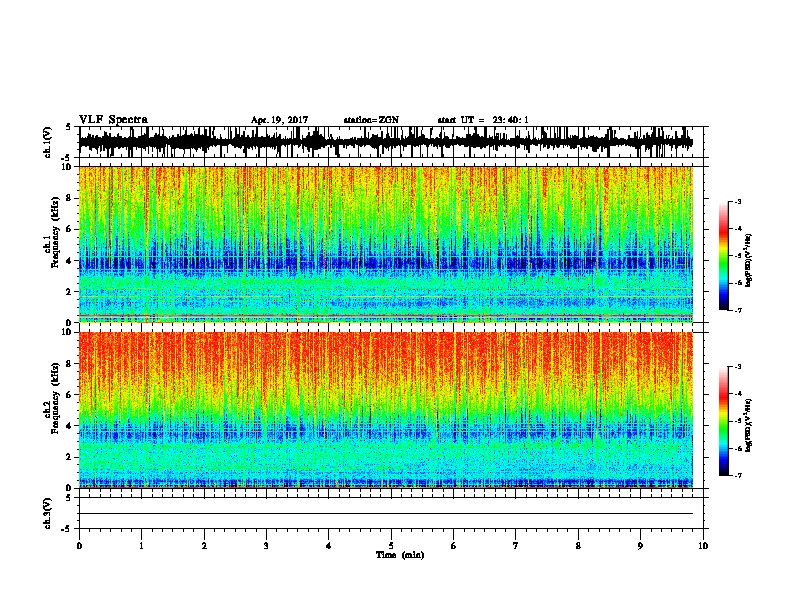The height and width of the screenshot is (612, 792).
Task: Click the ch.1 spectrogram color scale bar
Action: tap(724, 256)
